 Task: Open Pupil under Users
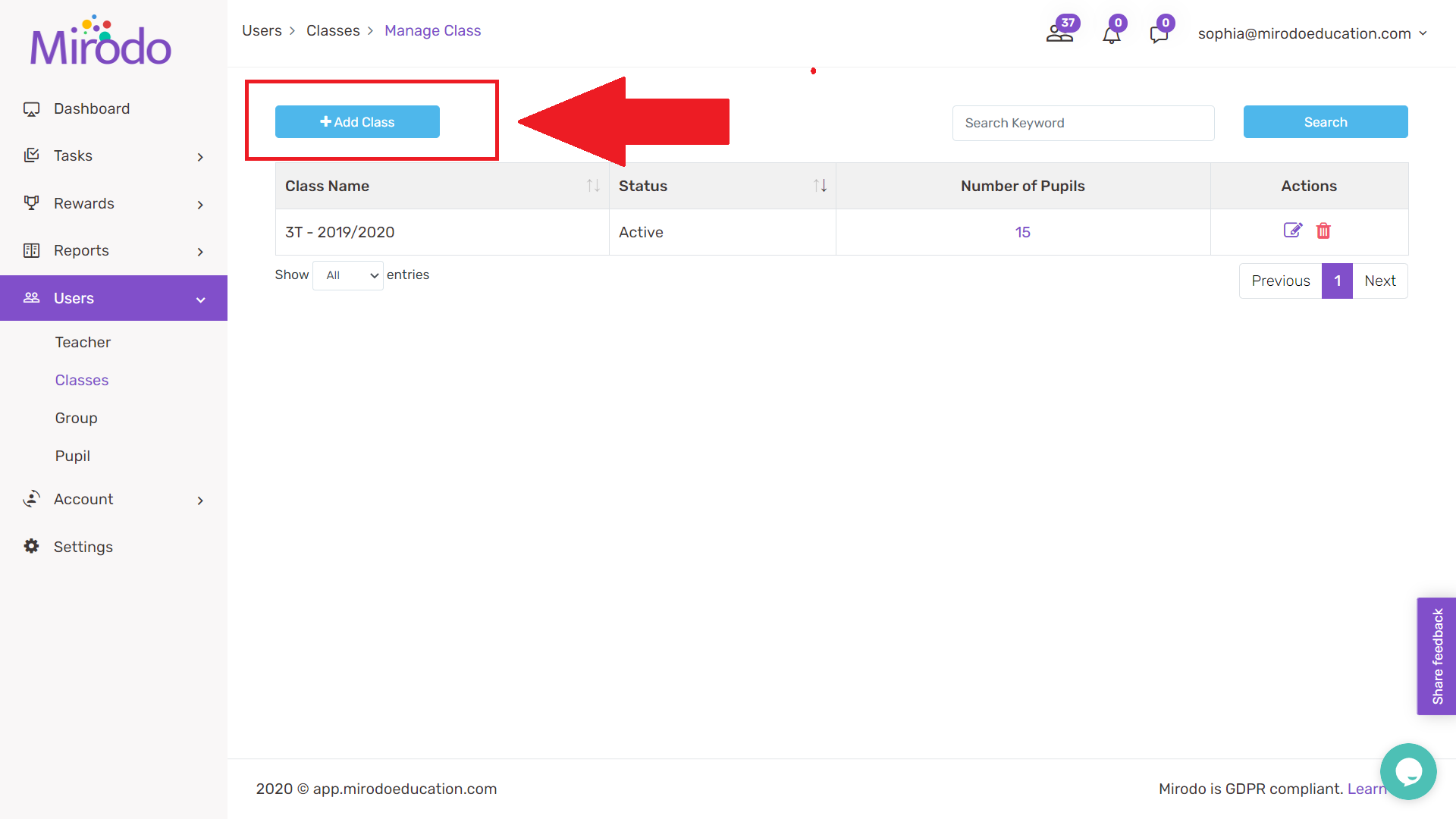(73, 456)
